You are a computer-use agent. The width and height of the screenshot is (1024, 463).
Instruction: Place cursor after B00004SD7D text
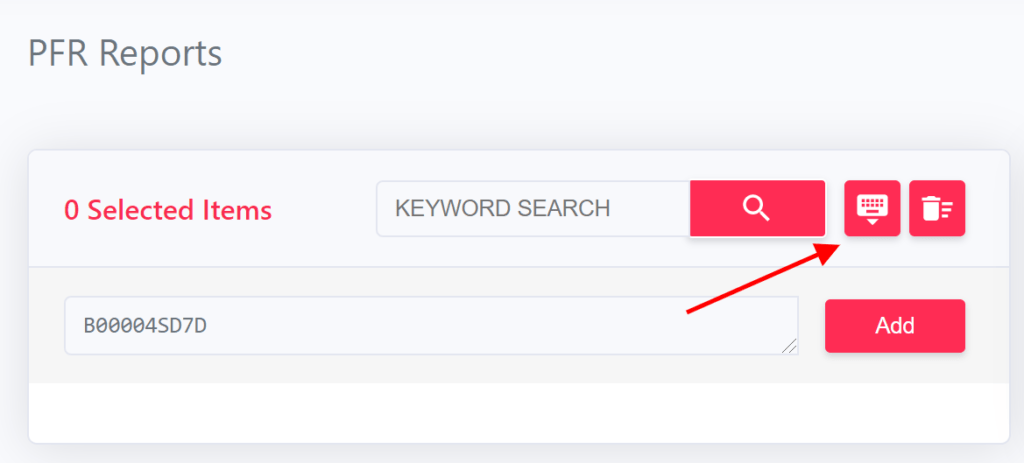pos(209,325)
